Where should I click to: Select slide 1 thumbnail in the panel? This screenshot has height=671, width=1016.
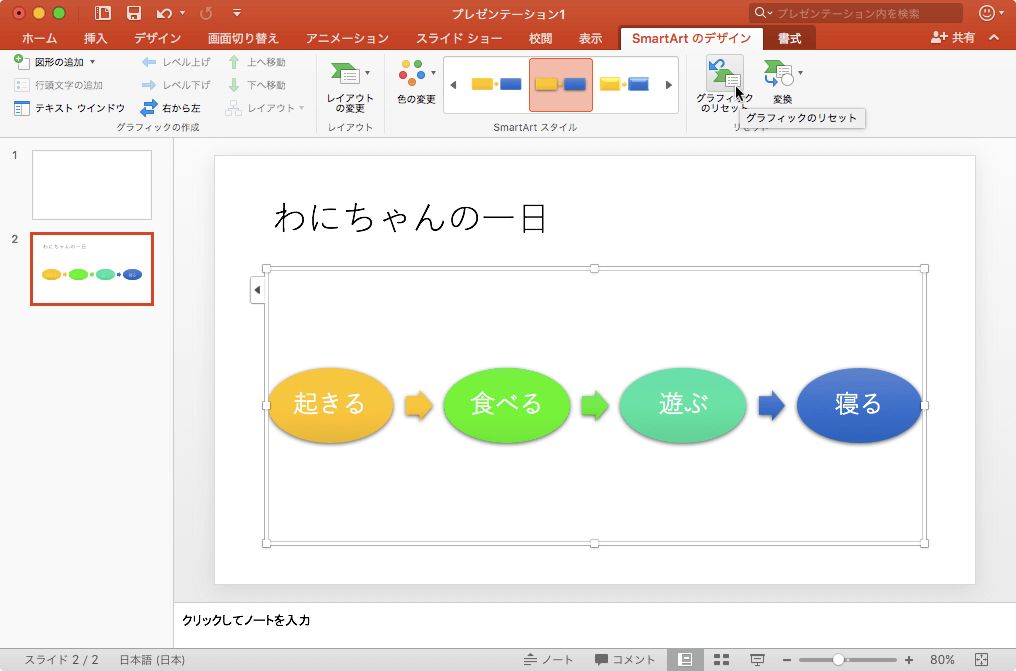click(91, 184)
